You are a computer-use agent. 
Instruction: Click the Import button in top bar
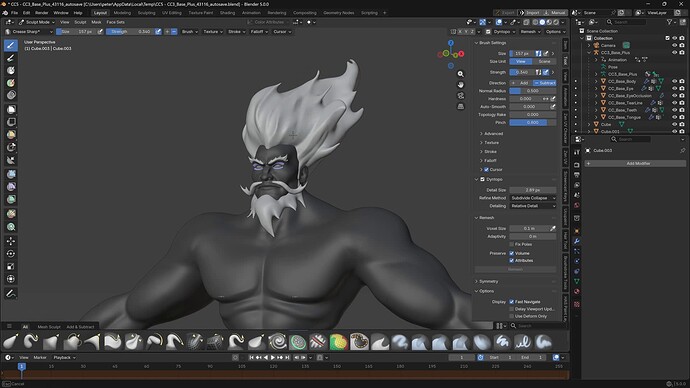(530, 13)
